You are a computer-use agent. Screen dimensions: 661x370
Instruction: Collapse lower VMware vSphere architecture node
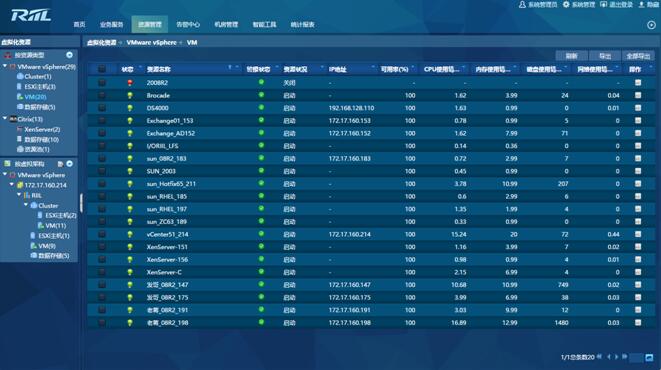coord(5,174)
